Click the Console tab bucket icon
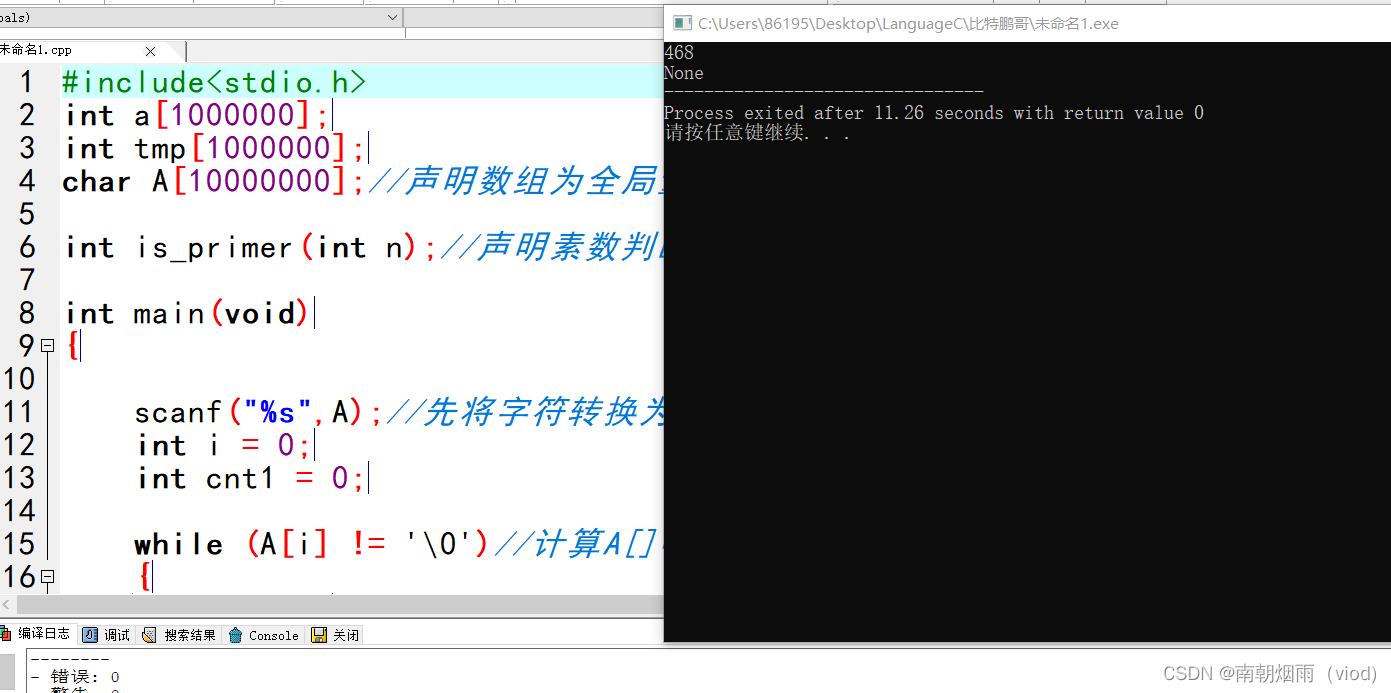 pyautogui.click(x=236, y=635)
